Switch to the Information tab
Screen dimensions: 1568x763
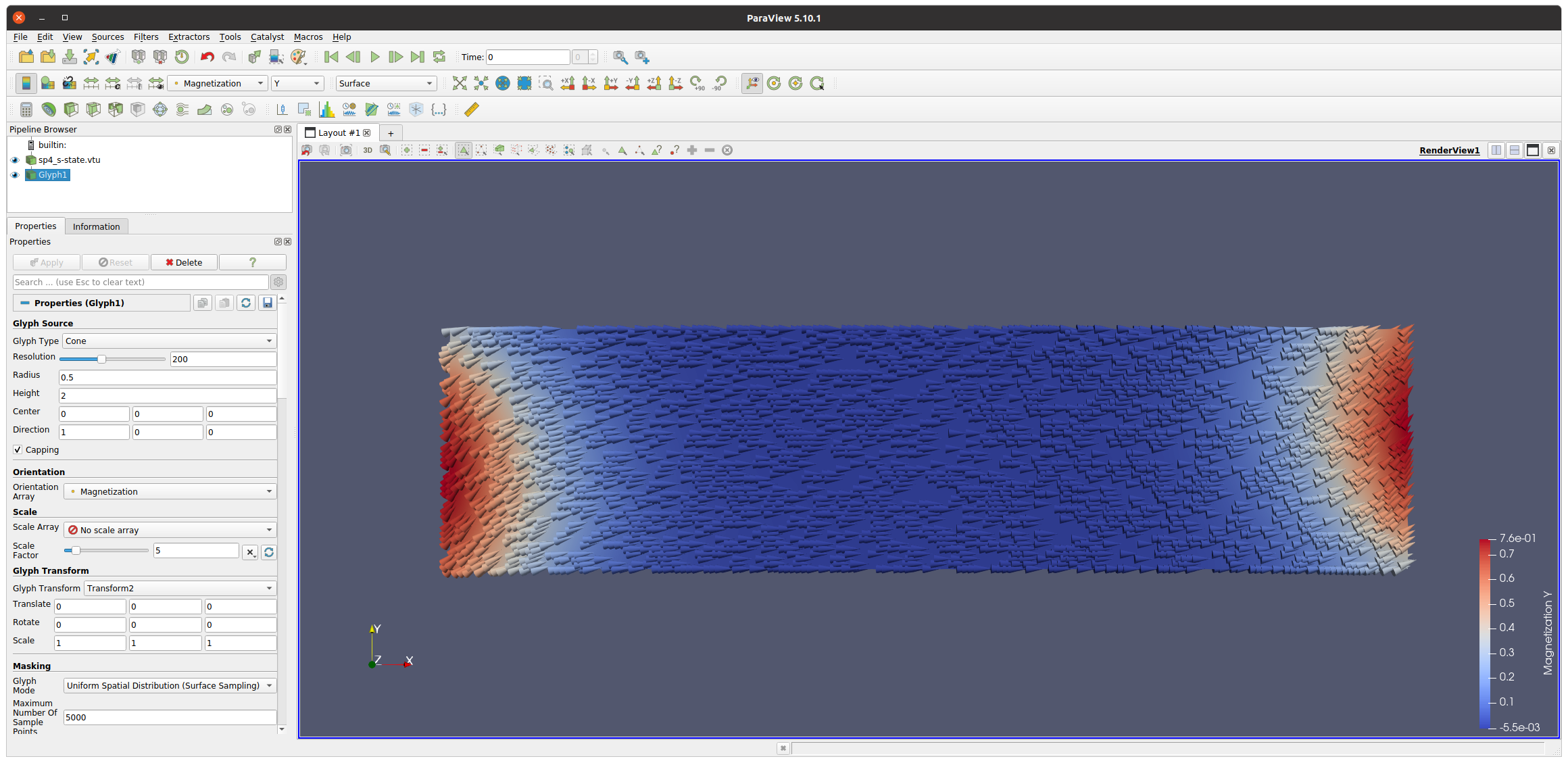(x=97, y=226)
